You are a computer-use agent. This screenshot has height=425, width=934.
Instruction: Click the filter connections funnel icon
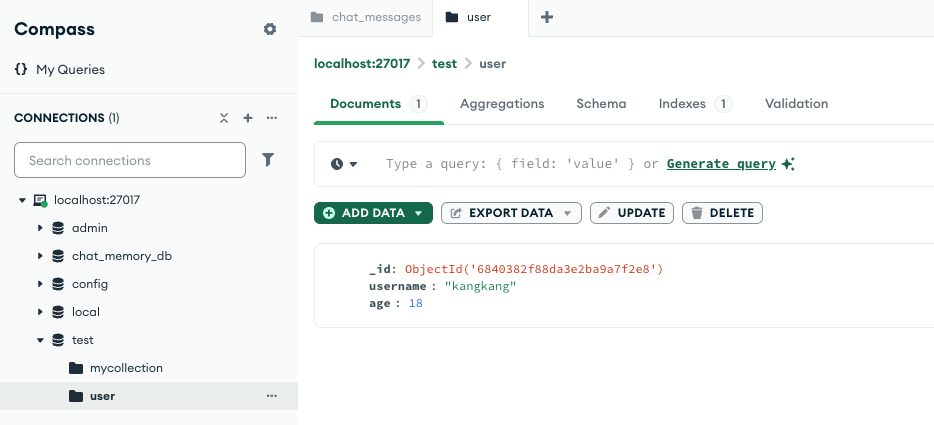[268, 160]
